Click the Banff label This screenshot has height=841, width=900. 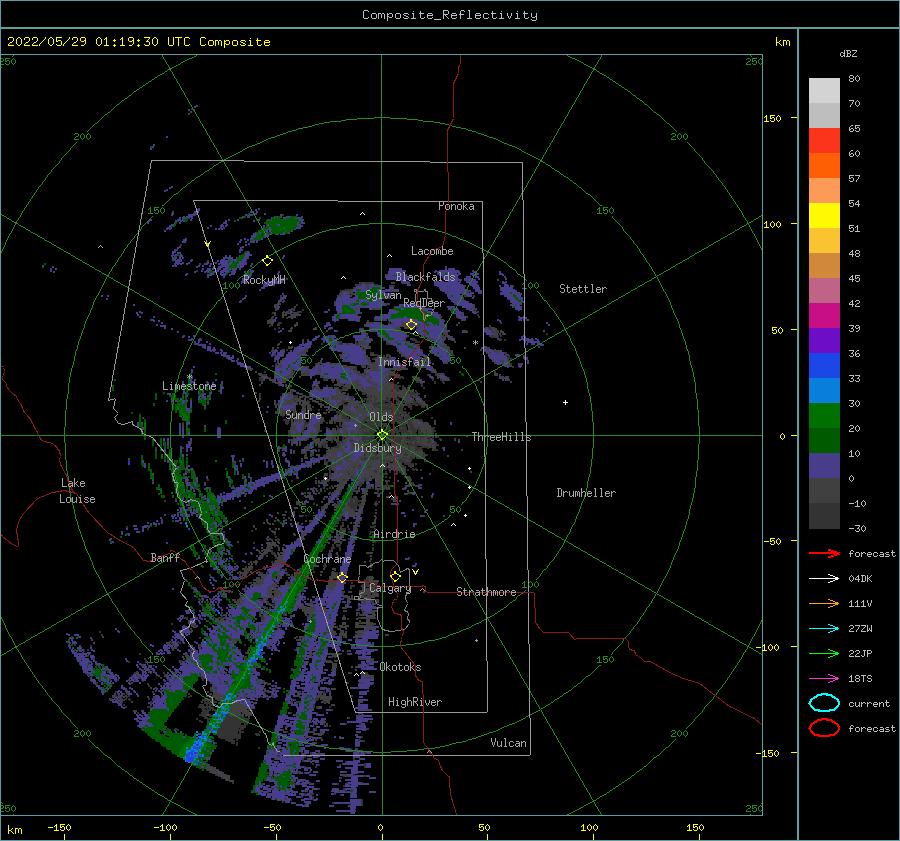(x=165, y=557)
